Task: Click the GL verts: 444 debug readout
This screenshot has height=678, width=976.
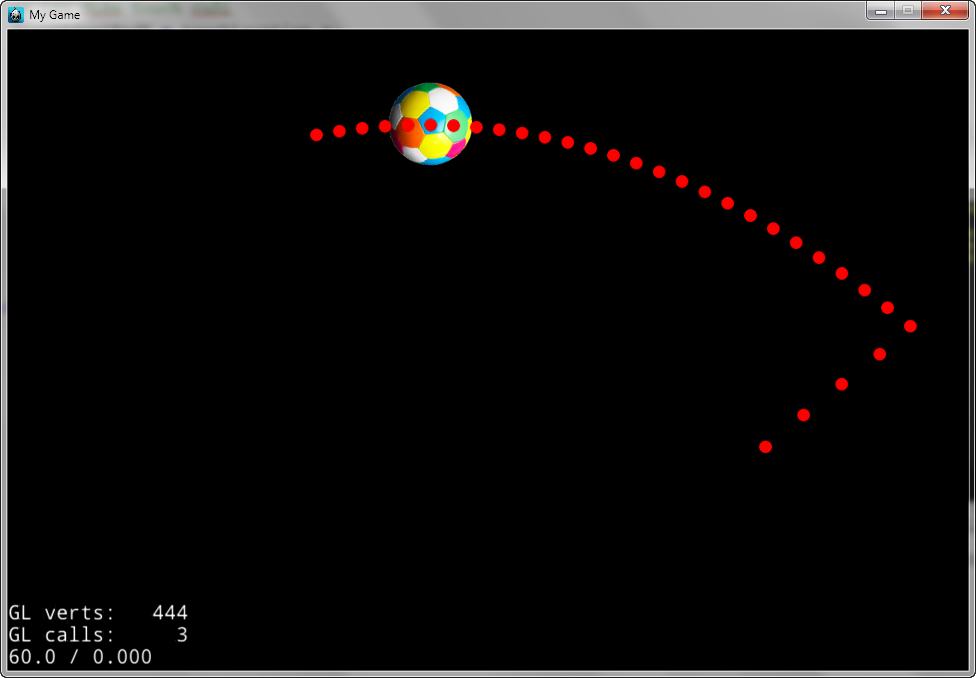Action: (x=98, y=611)
